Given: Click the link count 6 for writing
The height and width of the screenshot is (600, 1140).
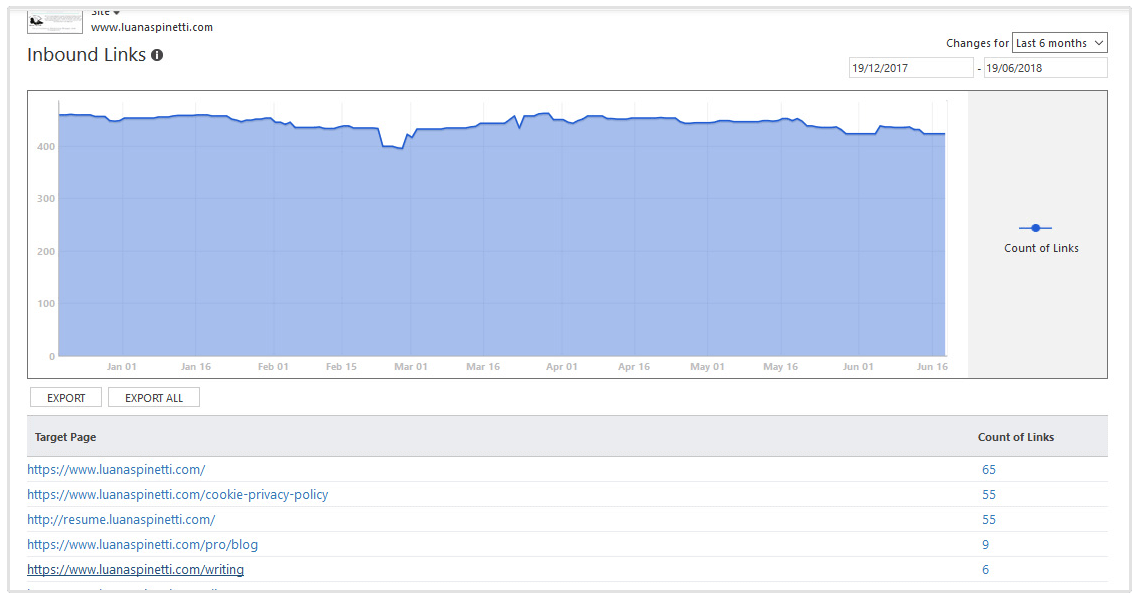Looking at the screenshot, I should (x=985, y=569).
